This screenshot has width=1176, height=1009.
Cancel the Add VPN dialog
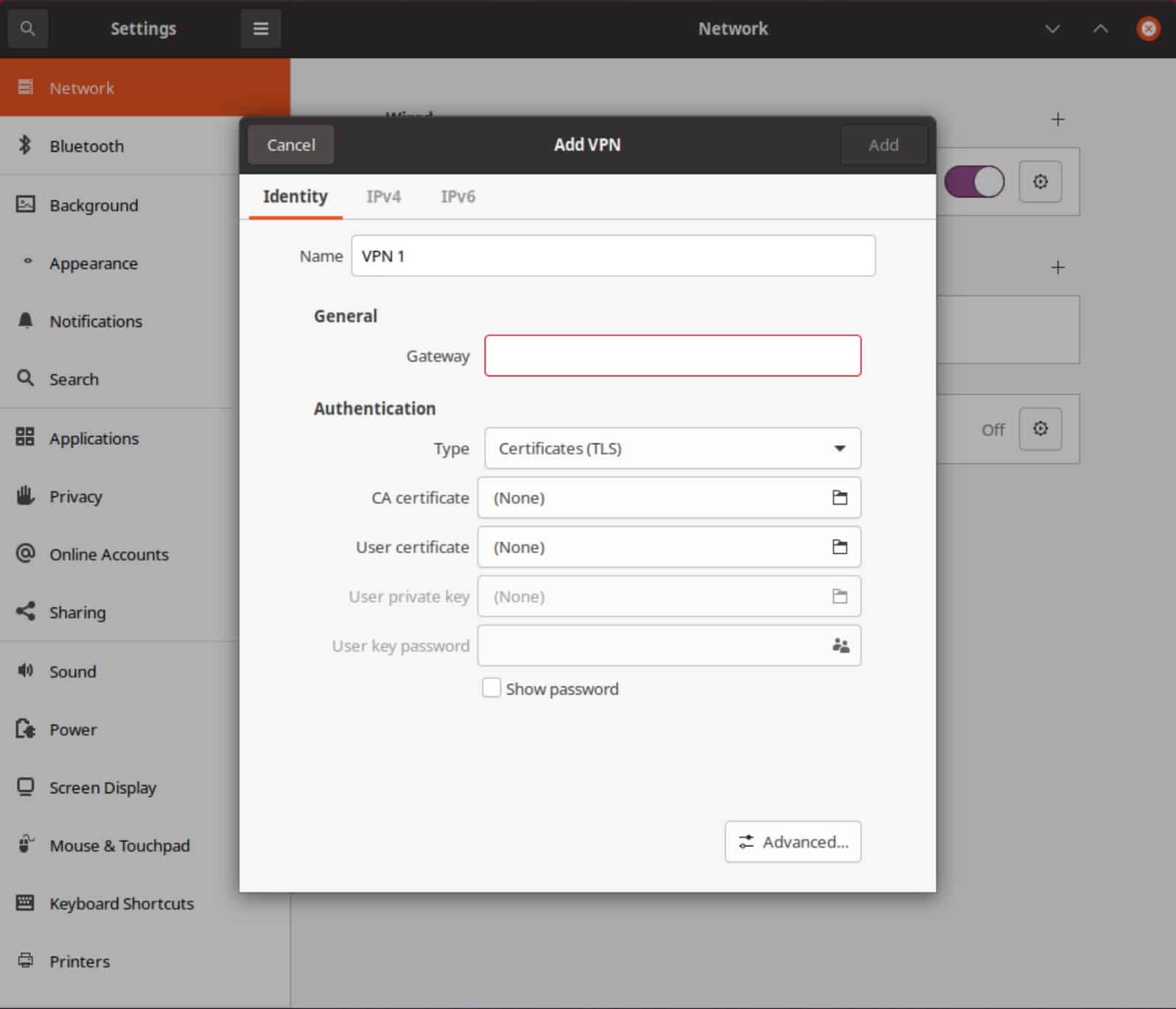290,145
